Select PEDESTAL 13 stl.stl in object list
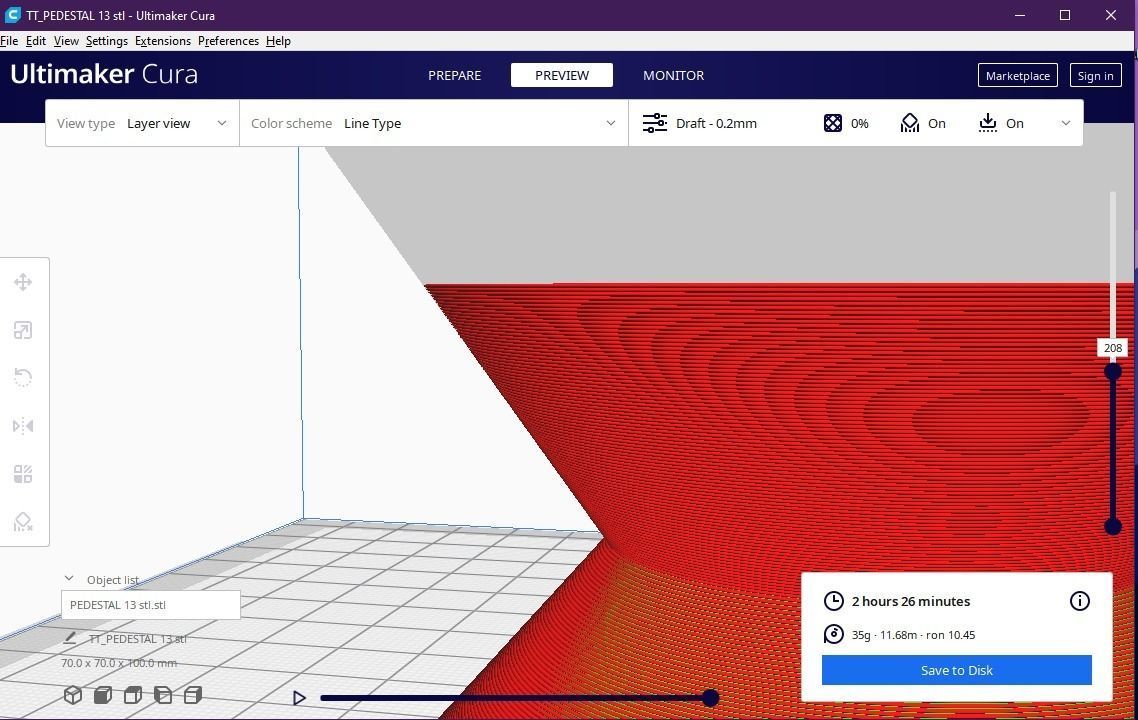Screen dimensions: 1138x720 click(151, 605)
